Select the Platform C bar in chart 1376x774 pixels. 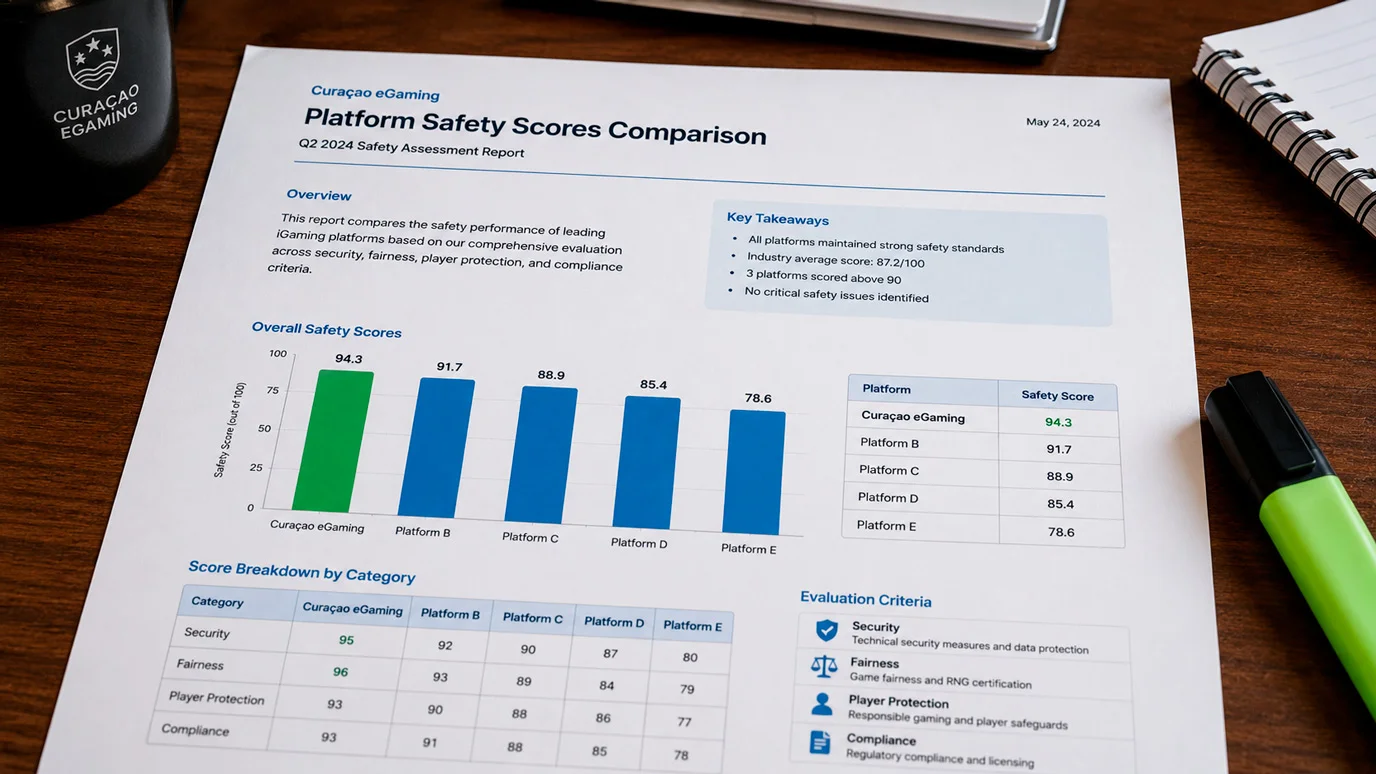(x=541, y=455)
